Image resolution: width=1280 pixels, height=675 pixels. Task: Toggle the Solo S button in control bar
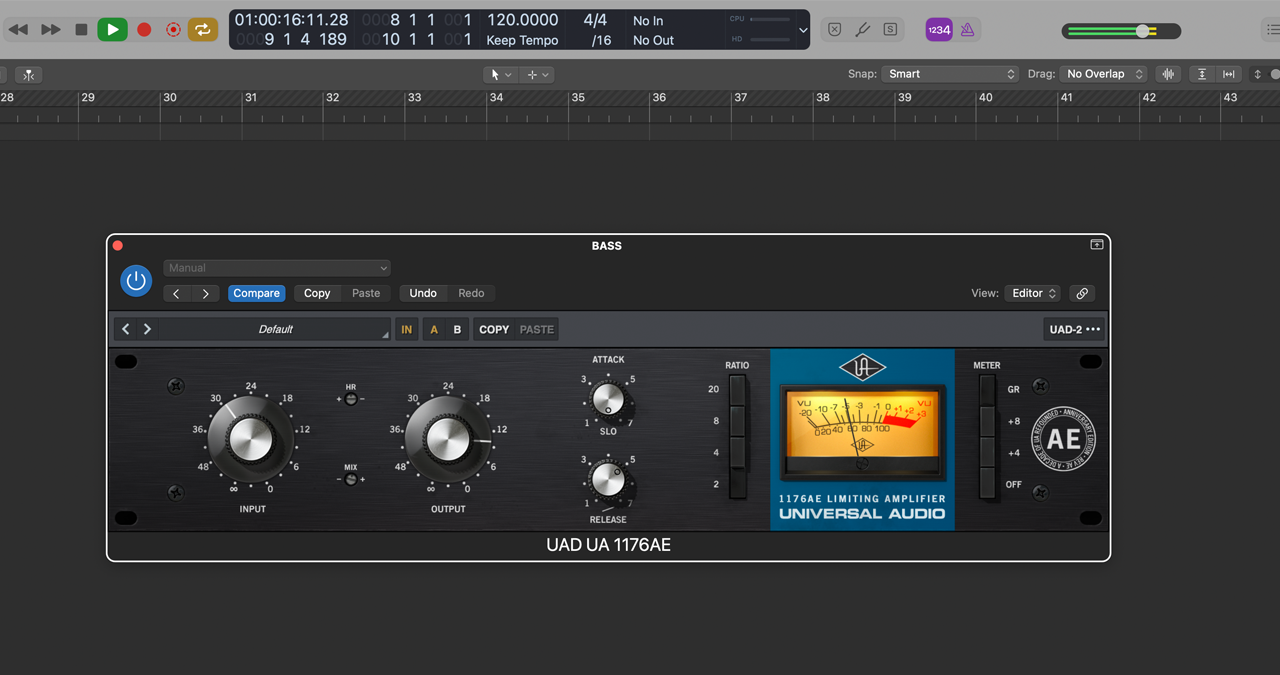tap(890, 30)
